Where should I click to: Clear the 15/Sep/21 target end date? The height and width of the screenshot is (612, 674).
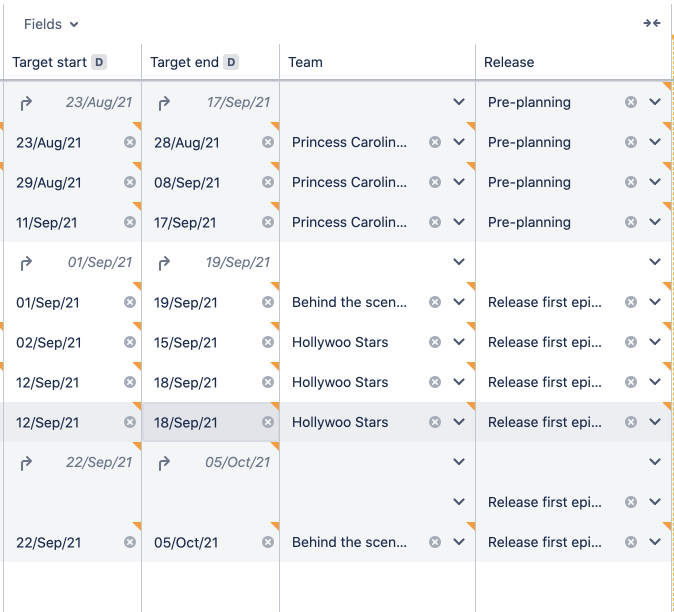pos(268,342)
